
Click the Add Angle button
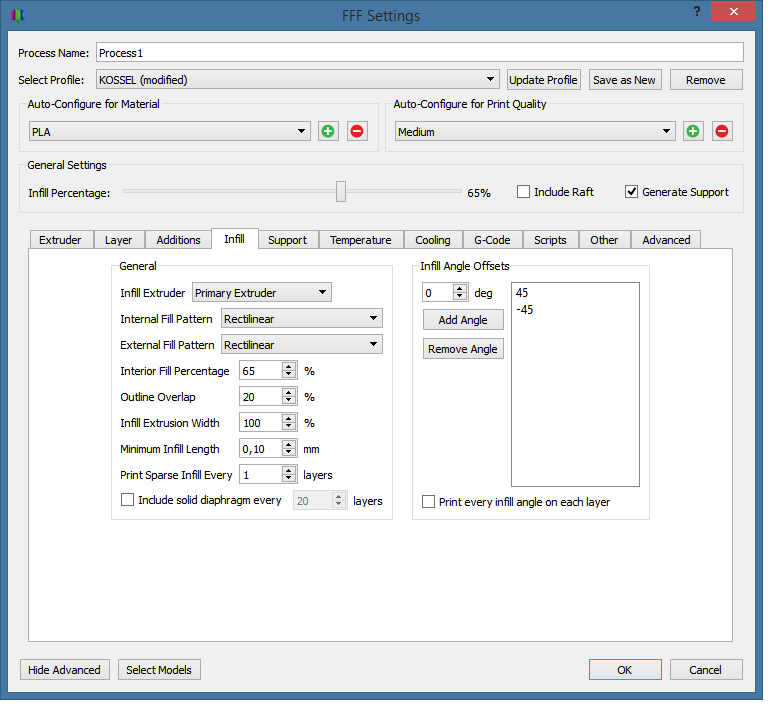pyautogui.click(x=463, y=320)
